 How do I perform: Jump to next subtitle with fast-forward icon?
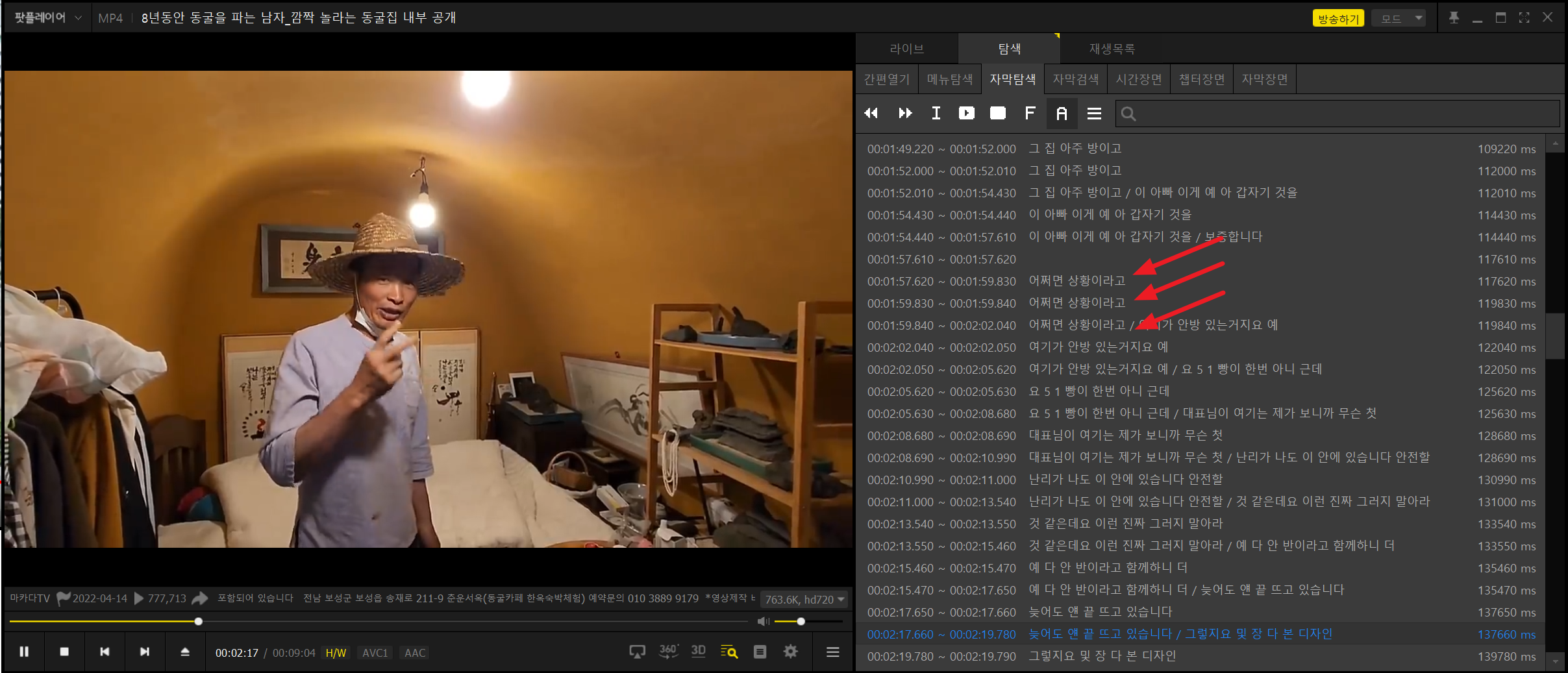[904, 114]
